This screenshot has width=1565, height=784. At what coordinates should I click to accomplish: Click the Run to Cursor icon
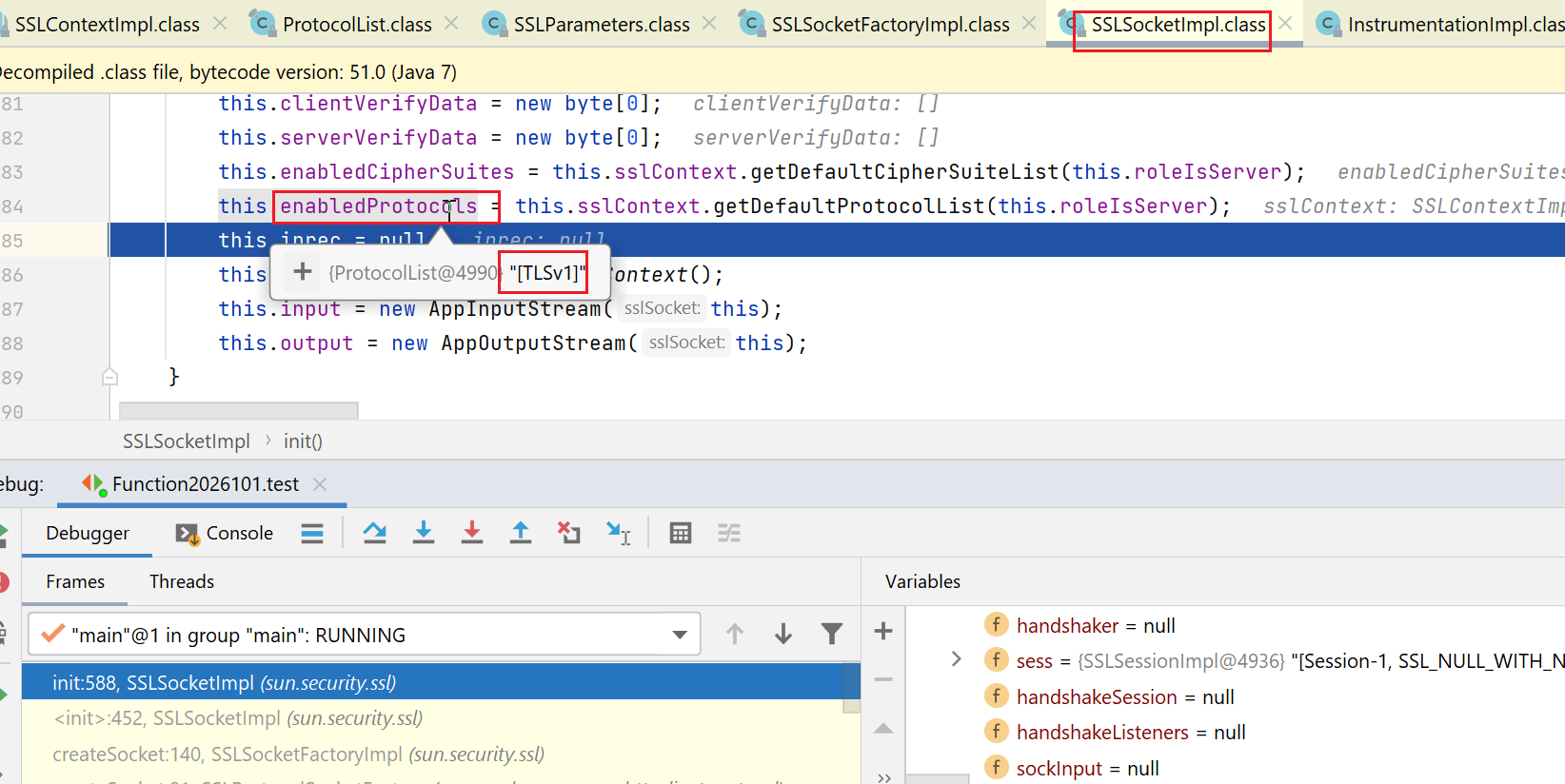(619, 533)
